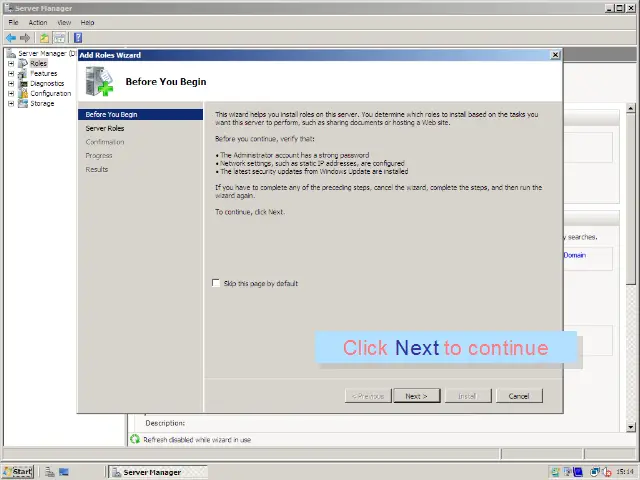Viewport: 640px width, 480px height.
Task: Click the Domain link behind the wizard
Action: [x=575, y=255]
